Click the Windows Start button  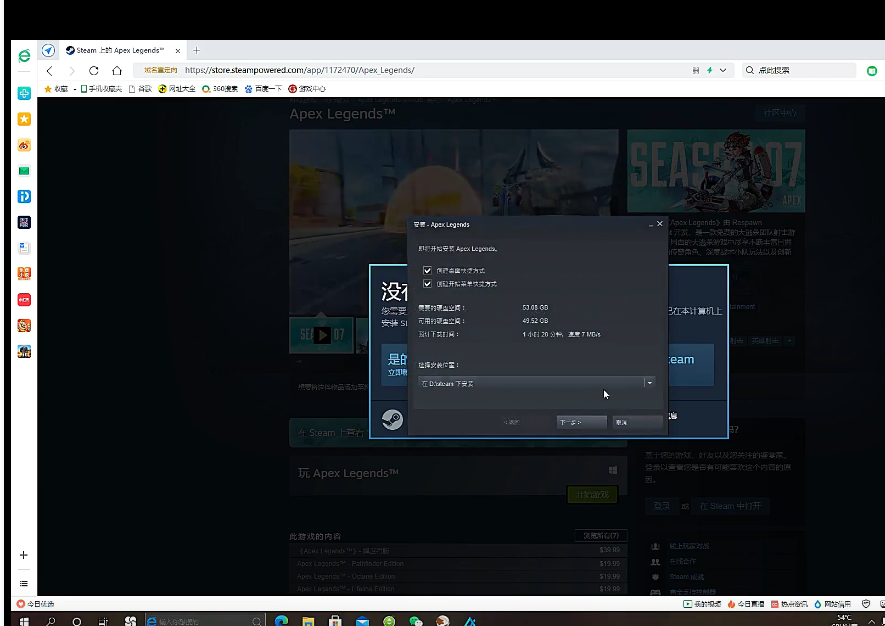[24, 621]
